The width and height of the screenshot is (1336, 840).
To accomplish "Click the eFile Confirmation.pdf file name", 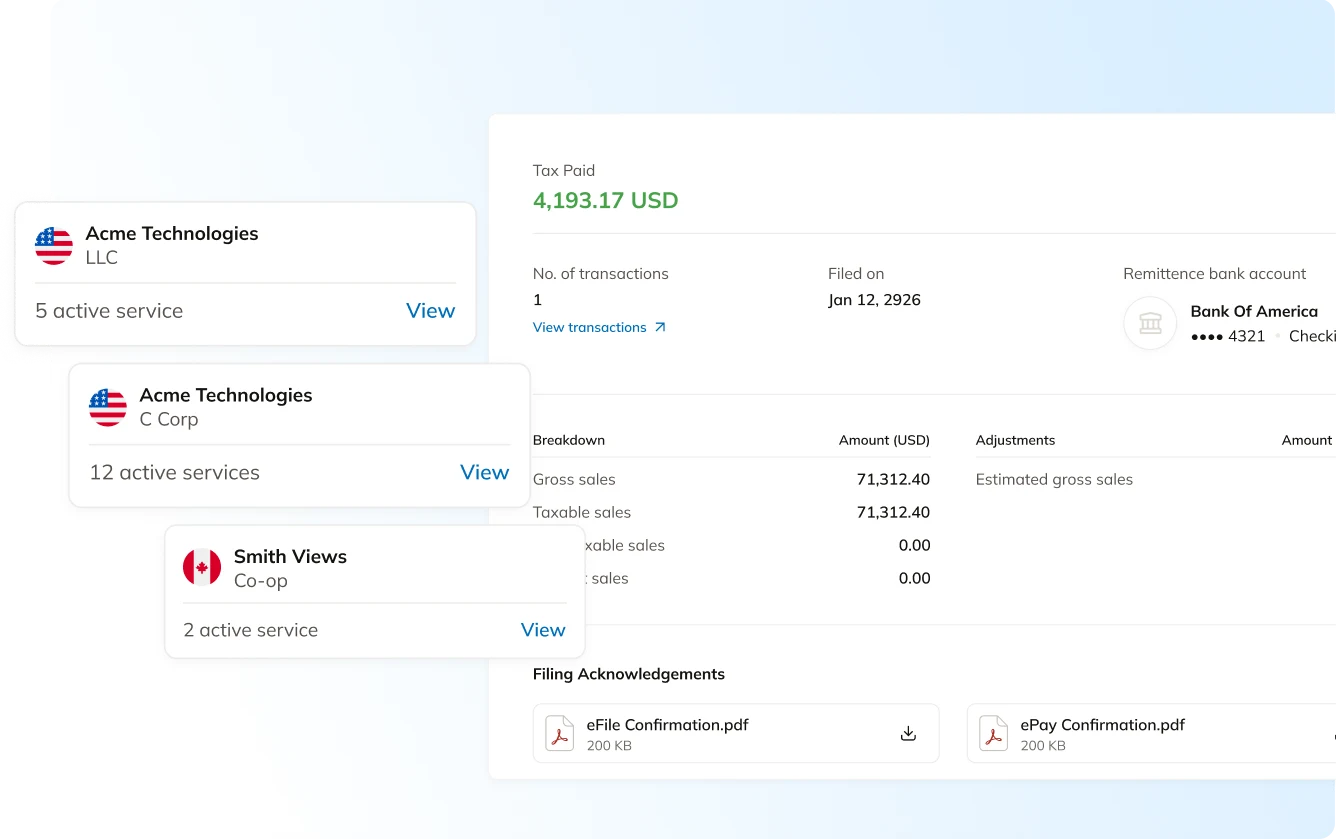I will 667,725.
